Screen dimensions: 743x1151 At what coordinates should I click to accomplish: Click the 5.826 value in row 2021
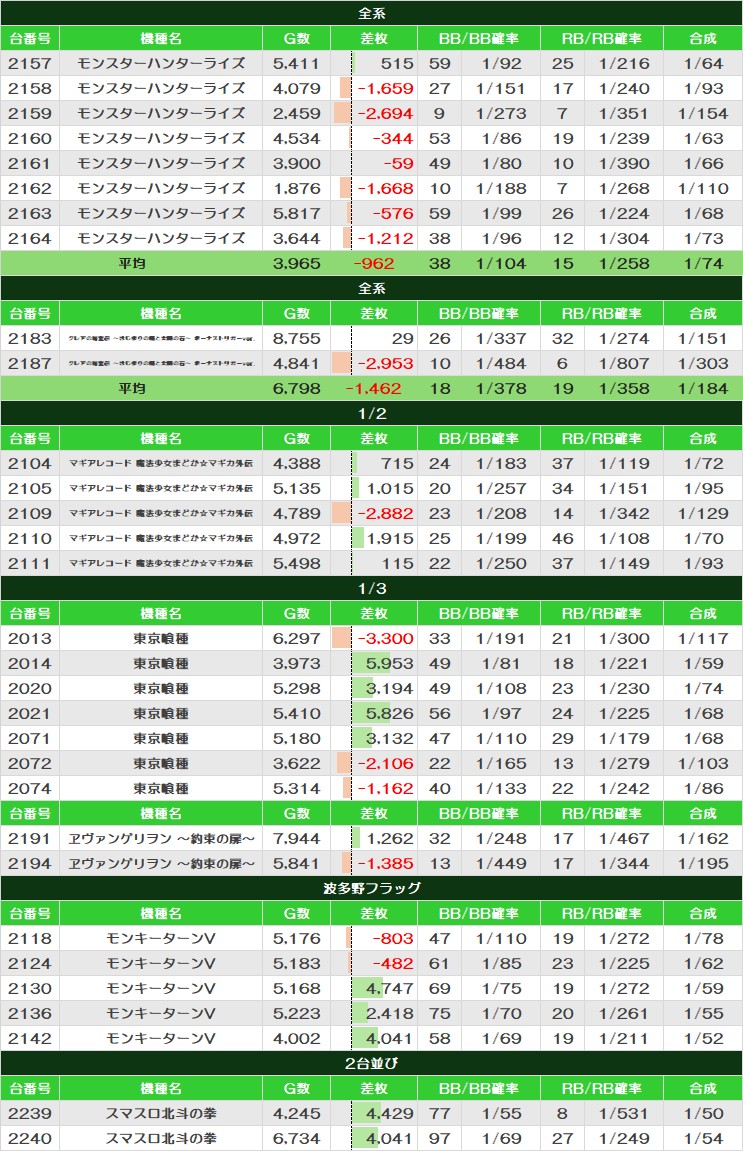click(x=390, y=713)
